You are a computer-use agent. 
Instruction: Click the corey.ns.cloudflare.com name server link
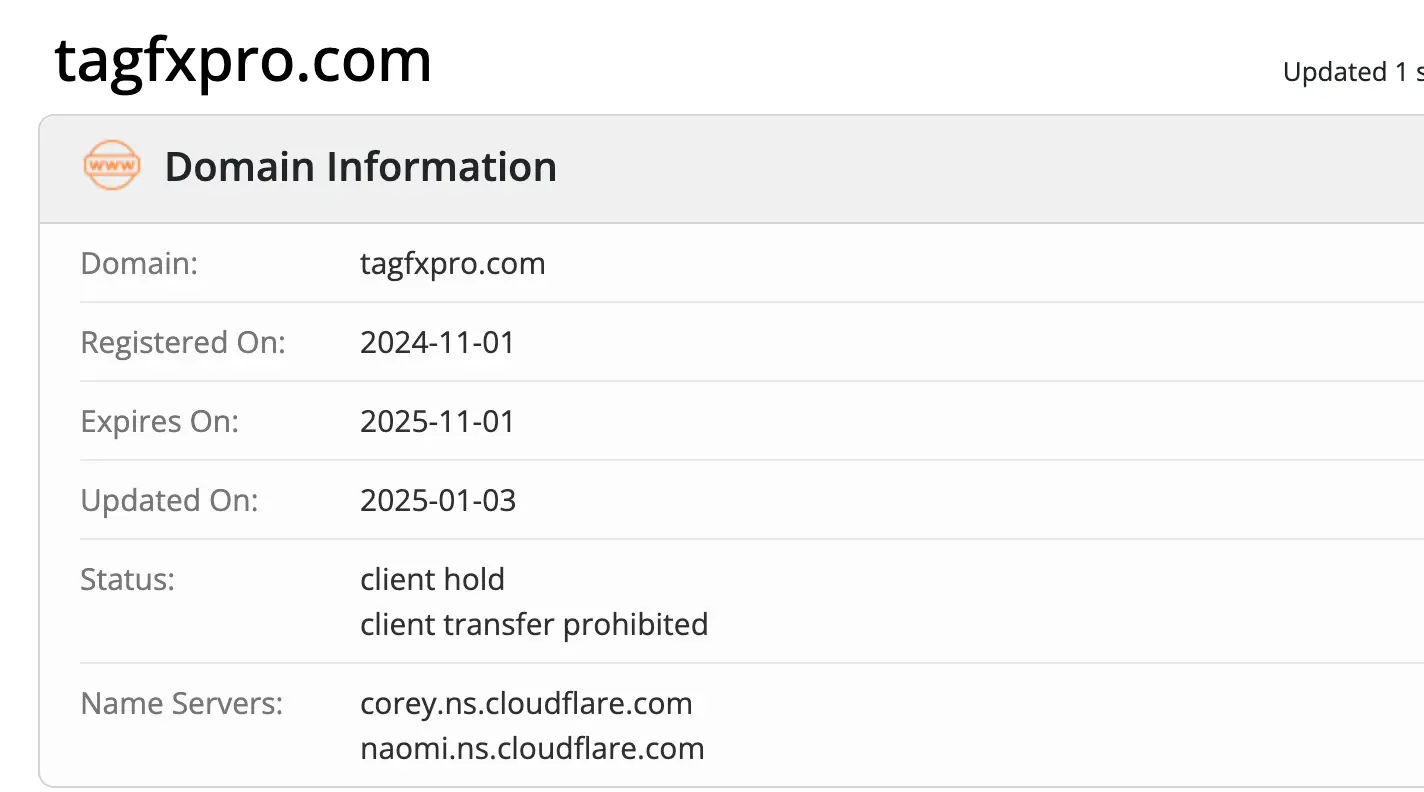[x=527, y=703]
